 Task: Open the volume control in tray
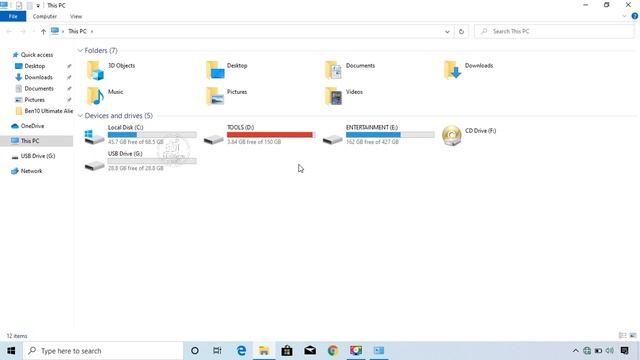pyautogui.click(x=610, y=351)
